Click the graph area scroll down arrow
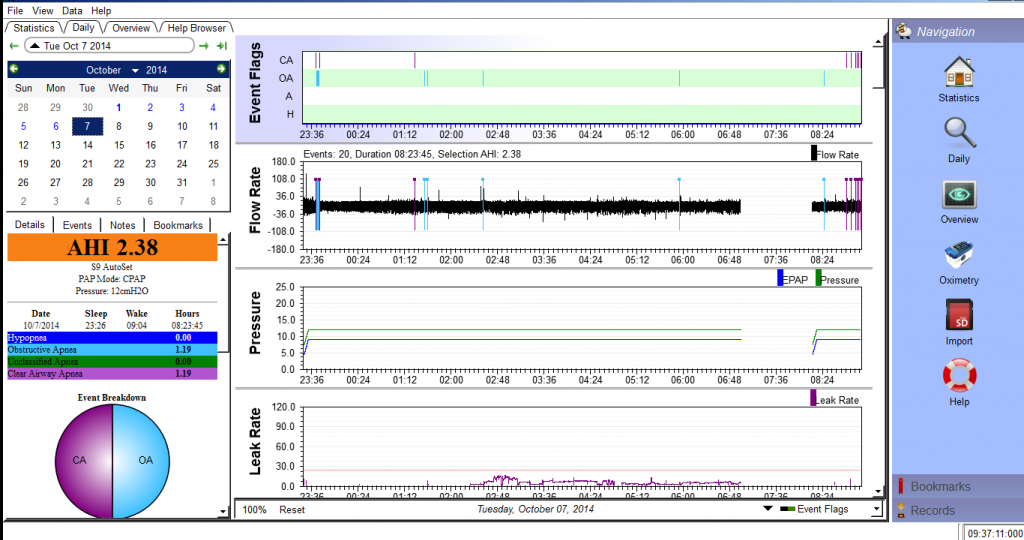Image resolution: width=1024 pixels, height=540 pixels. pyautogui.click(x=878, y=491)
